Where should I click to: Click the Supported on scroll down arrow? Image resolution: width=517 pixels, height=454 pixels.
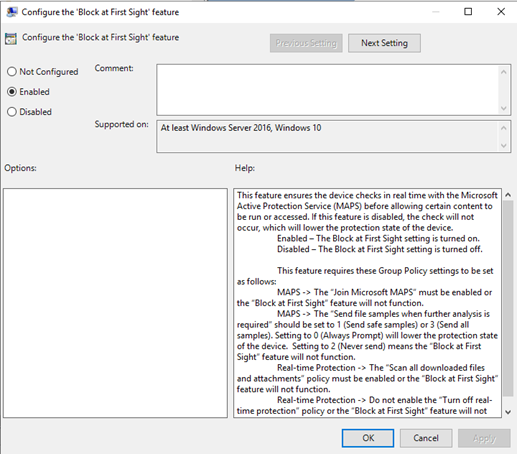pyautogui.click(x=504, y=146)
